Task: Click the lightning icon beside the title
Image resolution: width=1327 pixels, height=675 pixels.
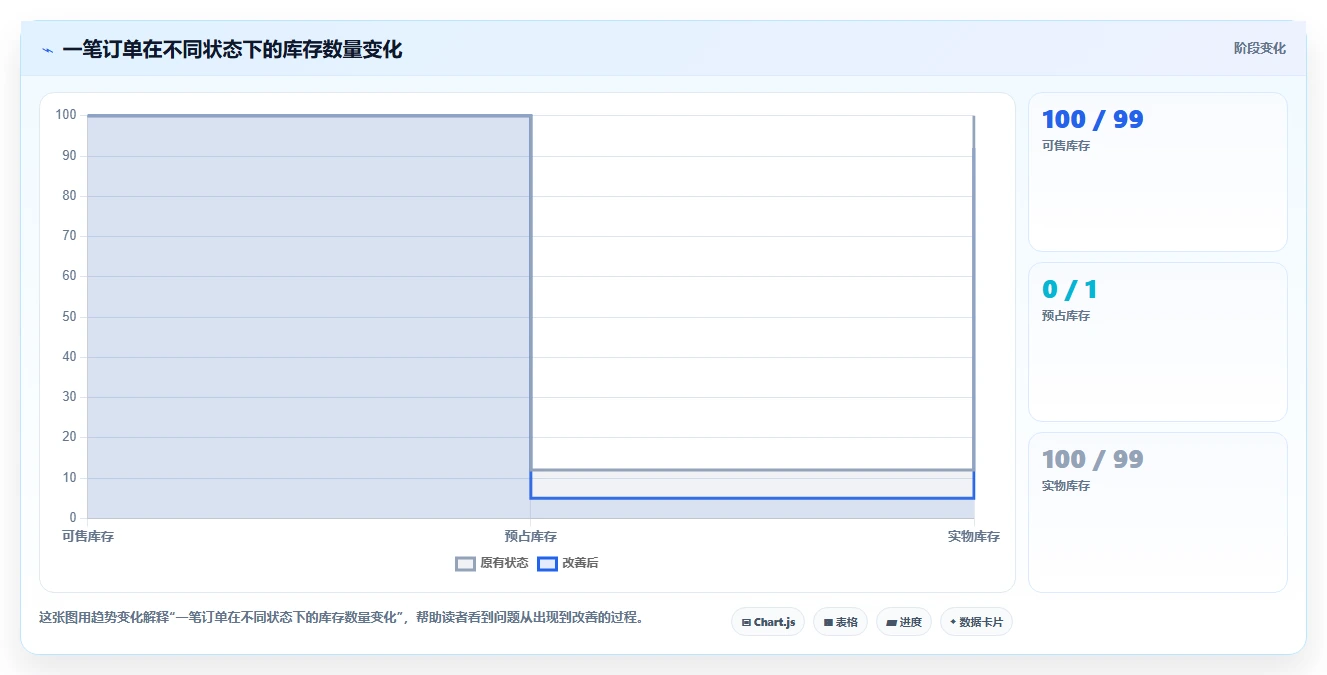Action: click(47, 49)
